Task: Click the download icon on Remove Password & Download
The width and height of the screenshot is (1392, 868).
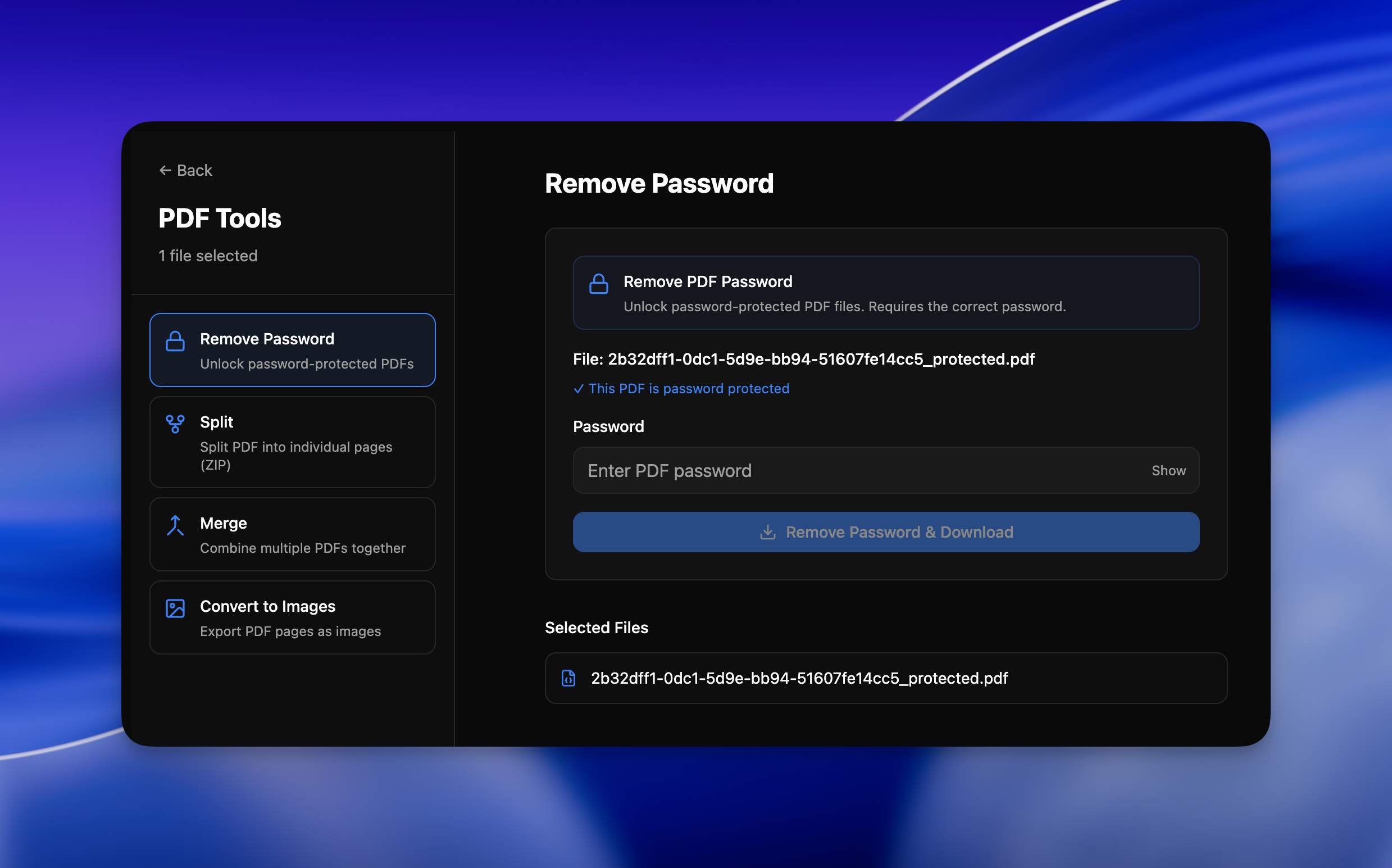Action: click(x=768, y=531)
